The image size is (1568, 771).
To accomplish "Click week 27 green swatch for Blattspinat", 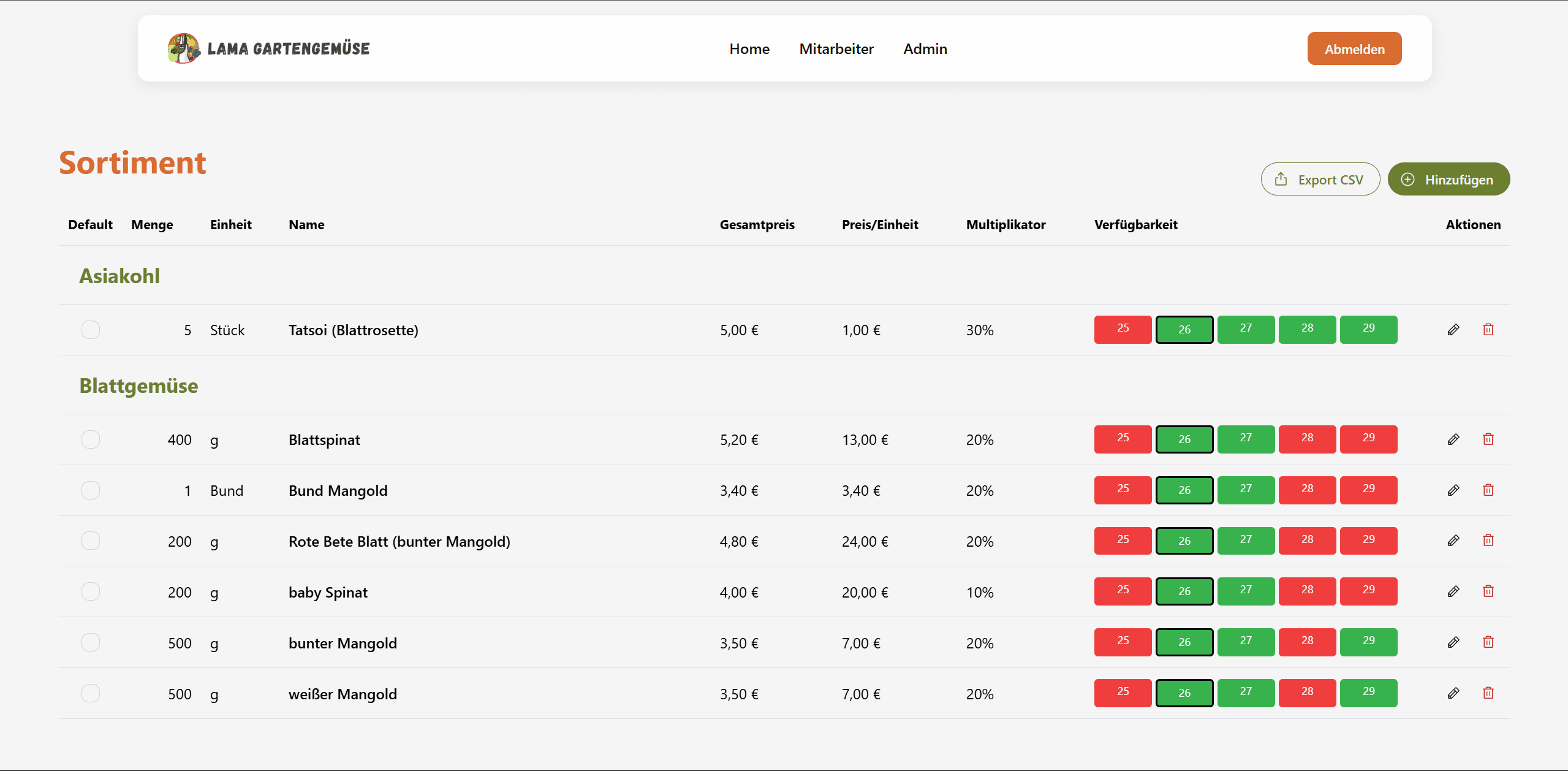I will coord(1246,439).
